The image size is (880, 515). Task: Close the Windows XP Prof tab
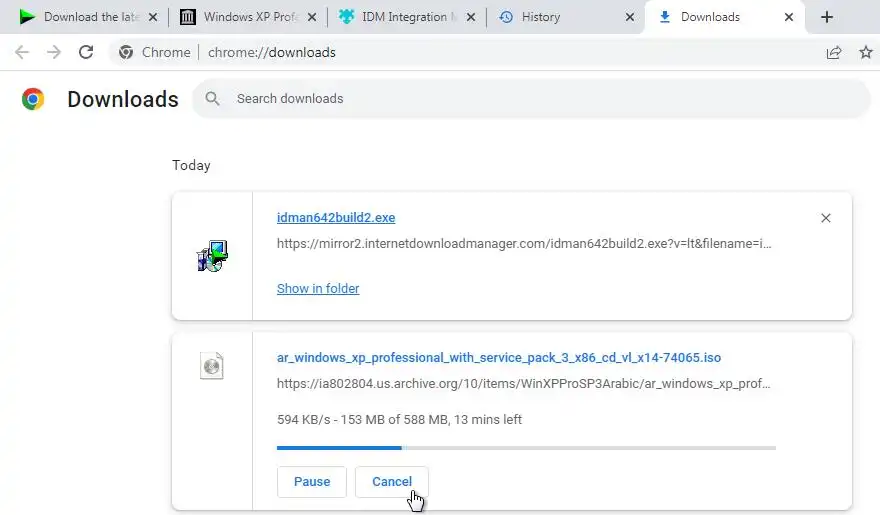pos(312,17)
